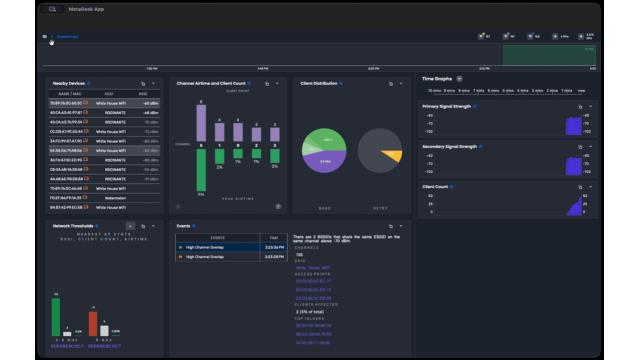Select the 5 mins time range
The height and width of the screenshot is (360, 640).
coord(508,91)
